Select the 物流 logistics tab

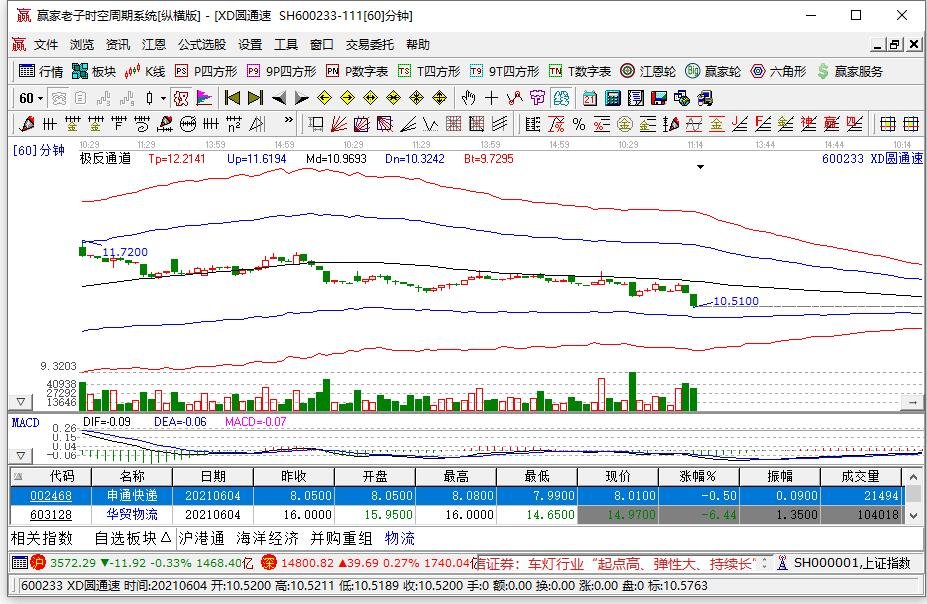coord(400,538)
